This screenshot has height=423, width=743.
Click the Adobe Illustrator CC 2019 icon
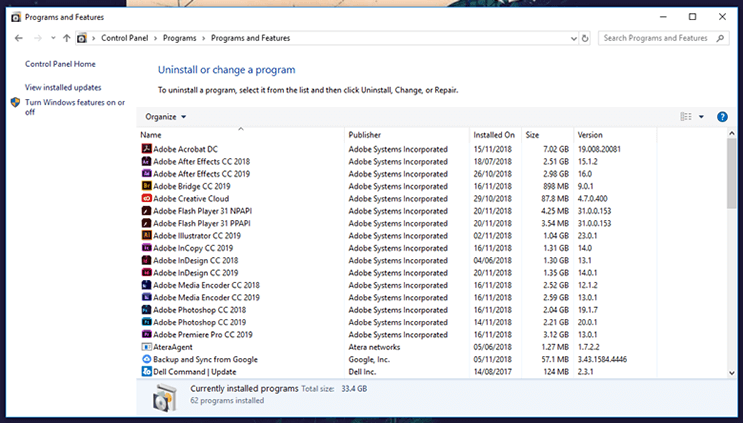tap(146, 235)
